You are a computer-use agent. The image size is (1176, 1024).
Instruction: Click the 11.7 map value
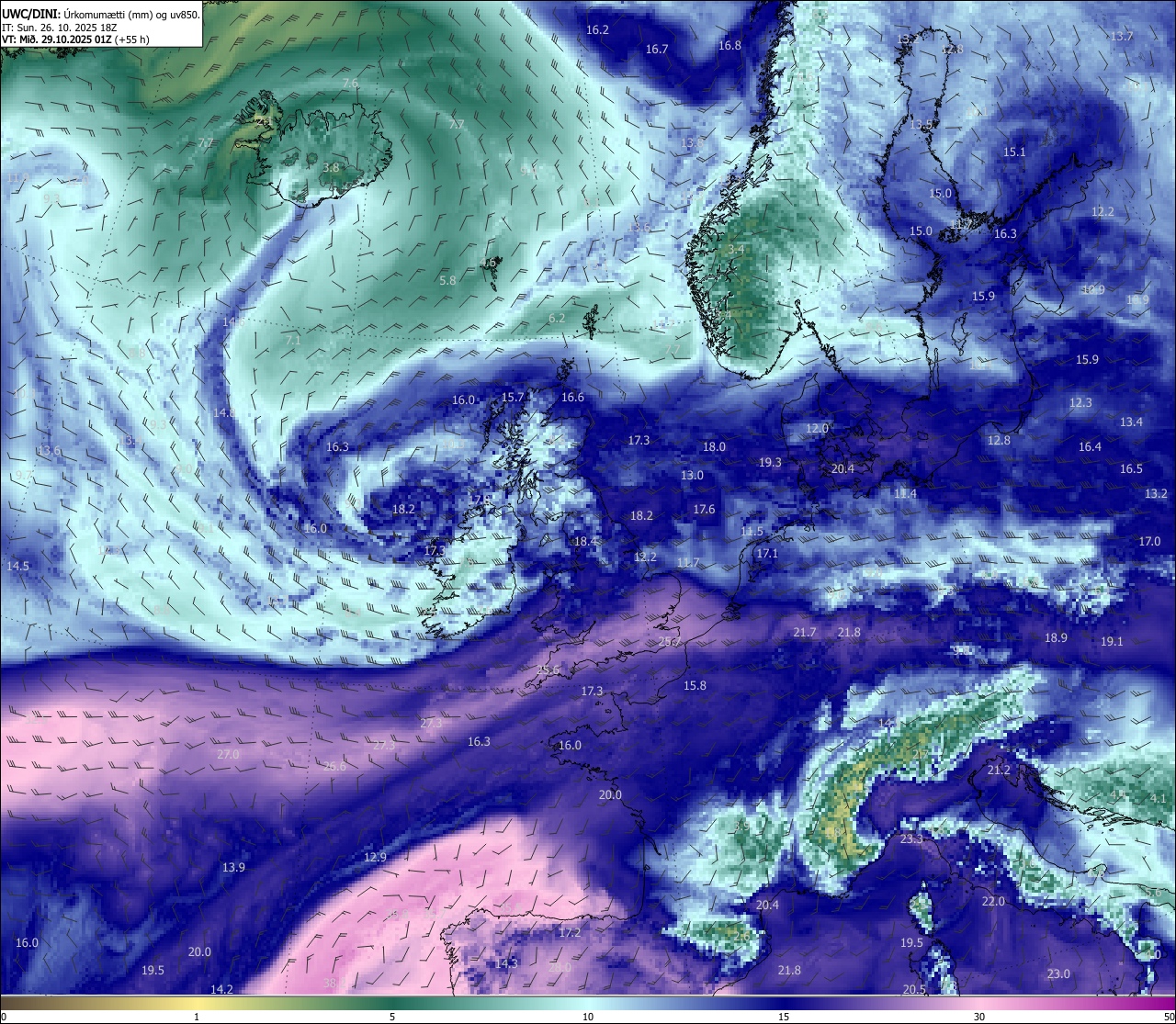coord(687,563)
